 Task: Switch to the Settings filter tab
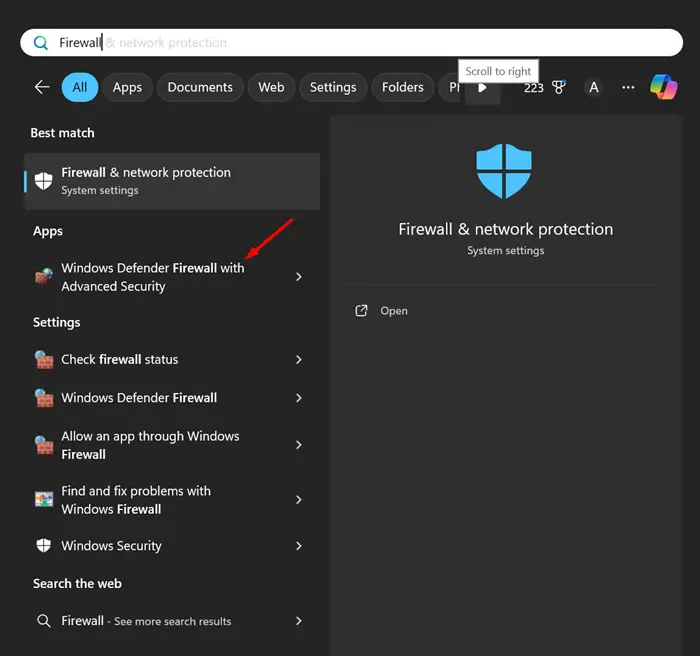point(333,87)
